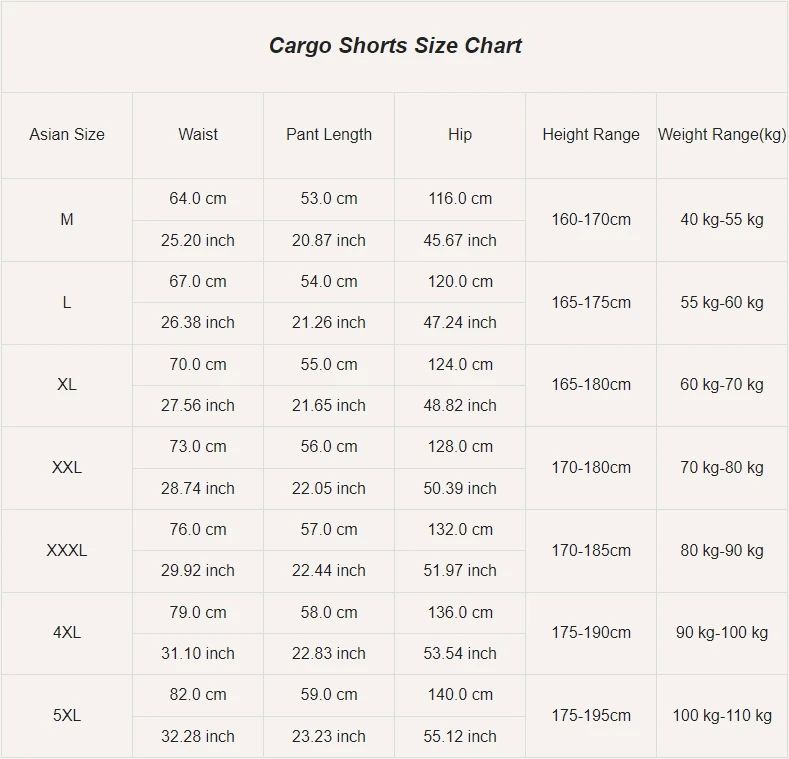Click the 5XL size row label
The height and width of the screenshot is (759, 789).
pos(67,715)
